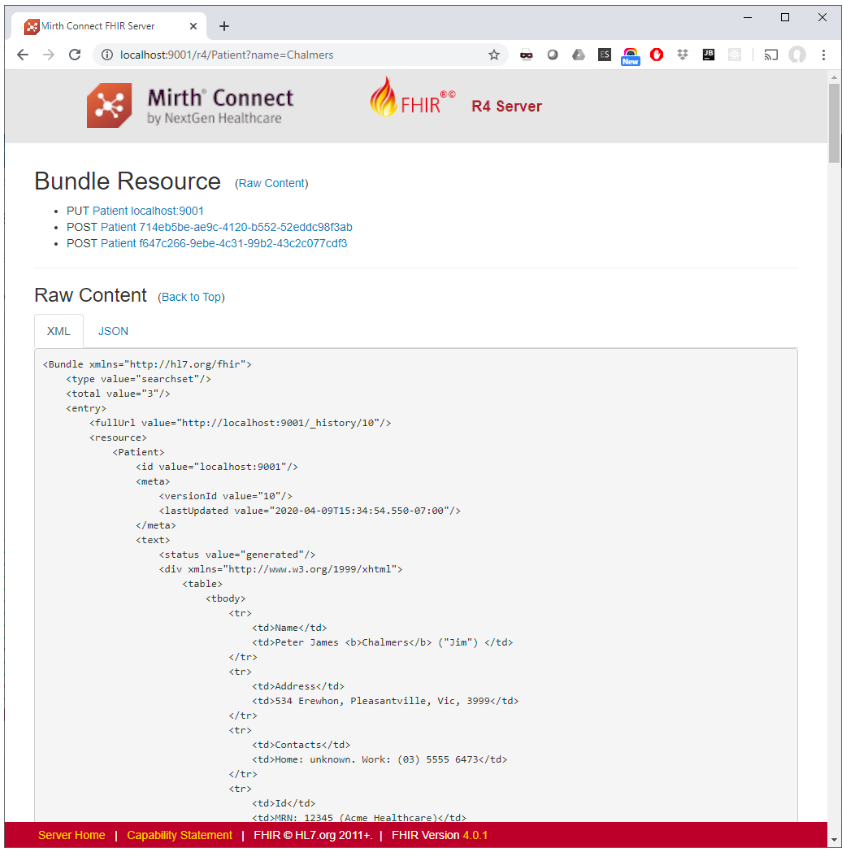Open the Capability Statement footer link

pos(179,835)
